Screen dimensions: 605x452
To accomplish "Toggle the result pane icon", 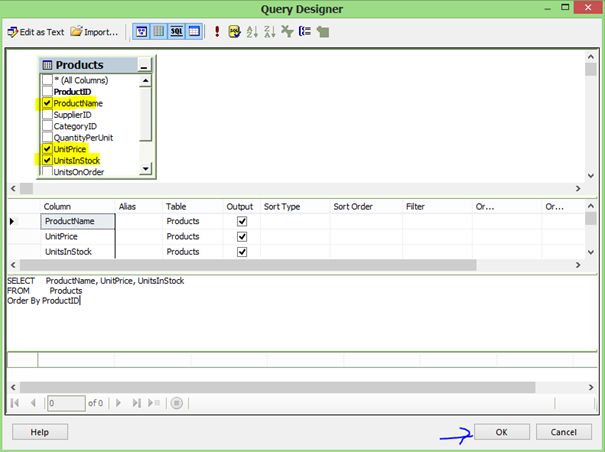I will (x=194, y=32).
